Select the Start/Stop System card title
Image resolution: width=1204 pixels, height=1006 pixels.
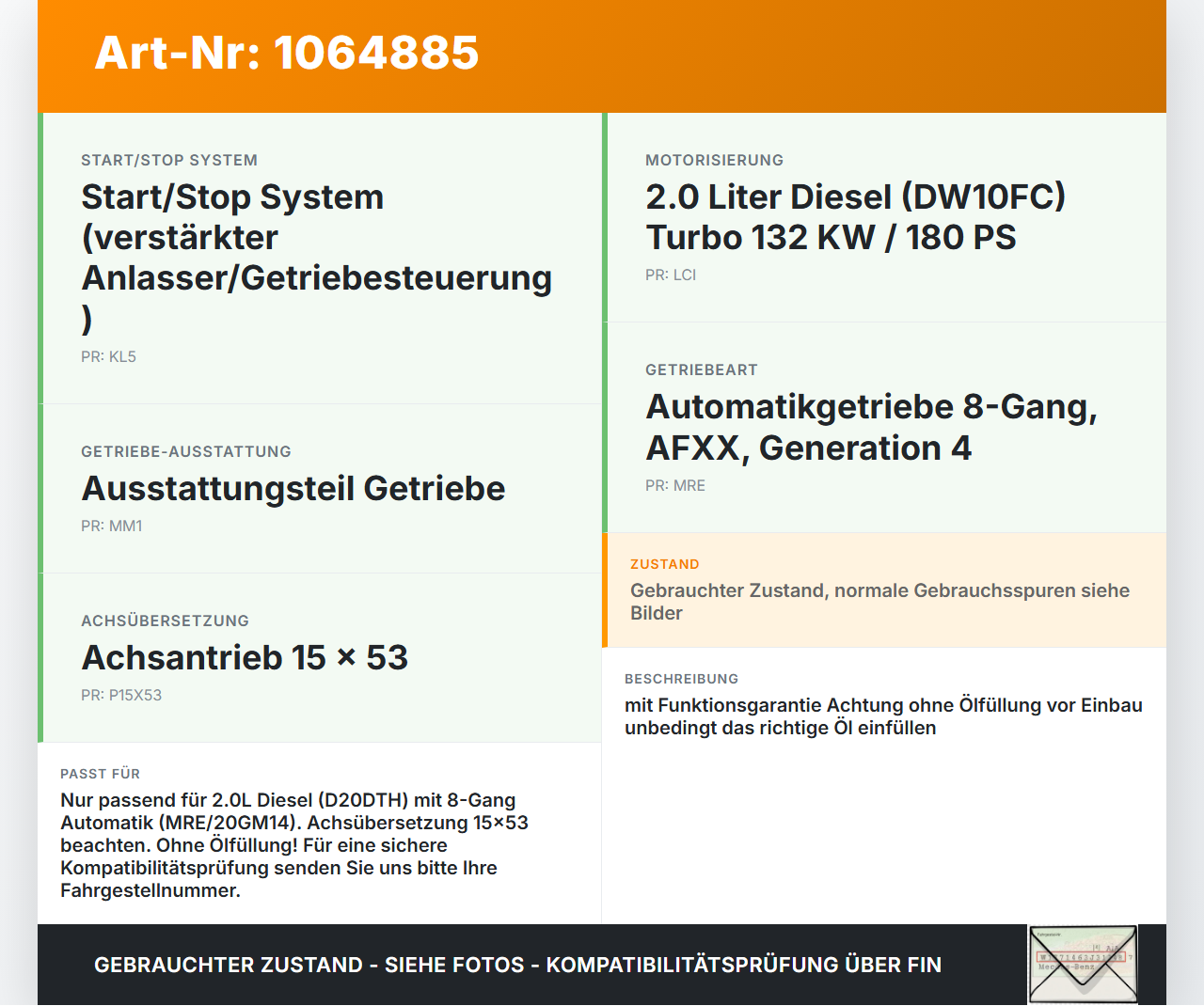(317, 258)
